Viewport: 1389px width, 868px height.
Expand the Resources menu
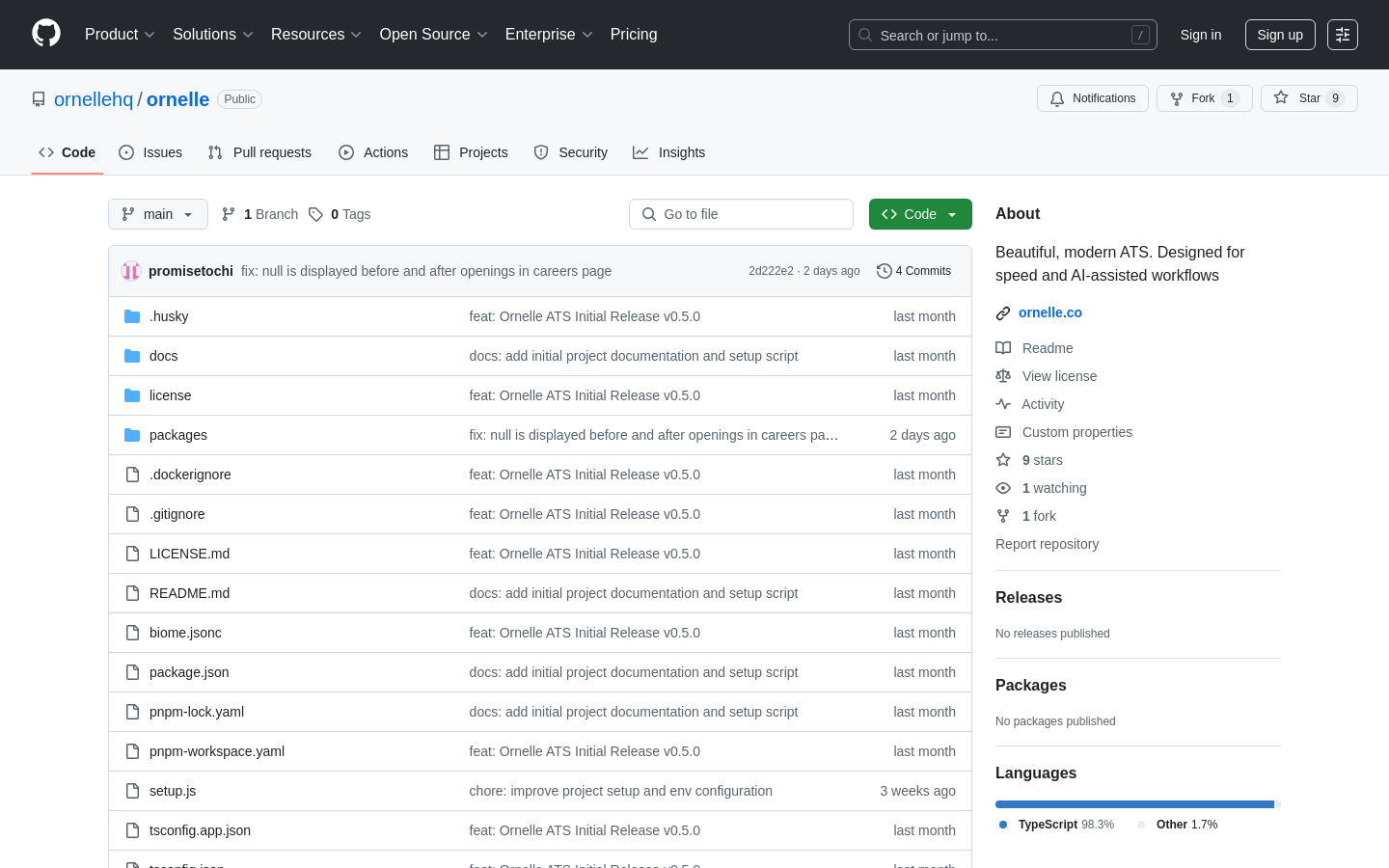[x=316, y=34]
